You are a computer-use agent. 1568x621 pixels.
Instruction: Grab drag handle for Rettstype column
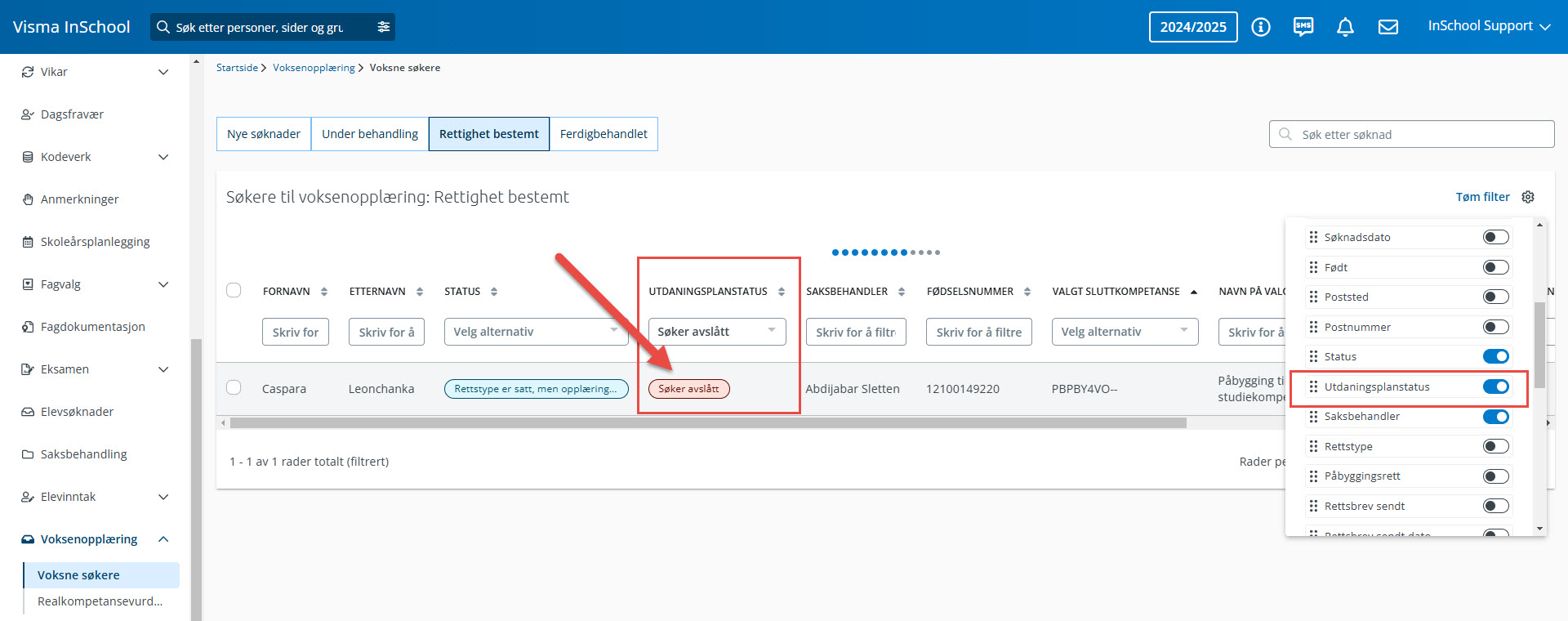1313,446
